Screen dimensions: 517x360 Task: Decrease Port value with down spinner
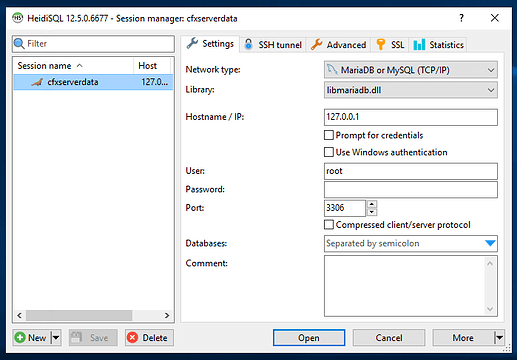click(x=372, y=212)
